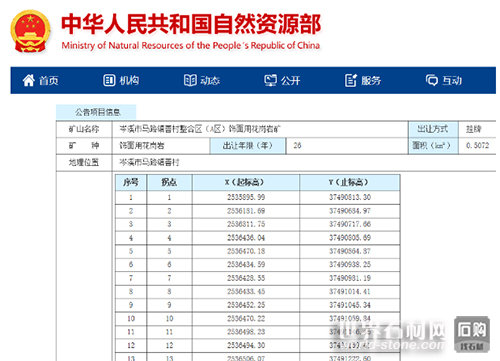Screen dimensions: 500x361
Task: Open the 机构 navigation item
Action: (121, 80)
